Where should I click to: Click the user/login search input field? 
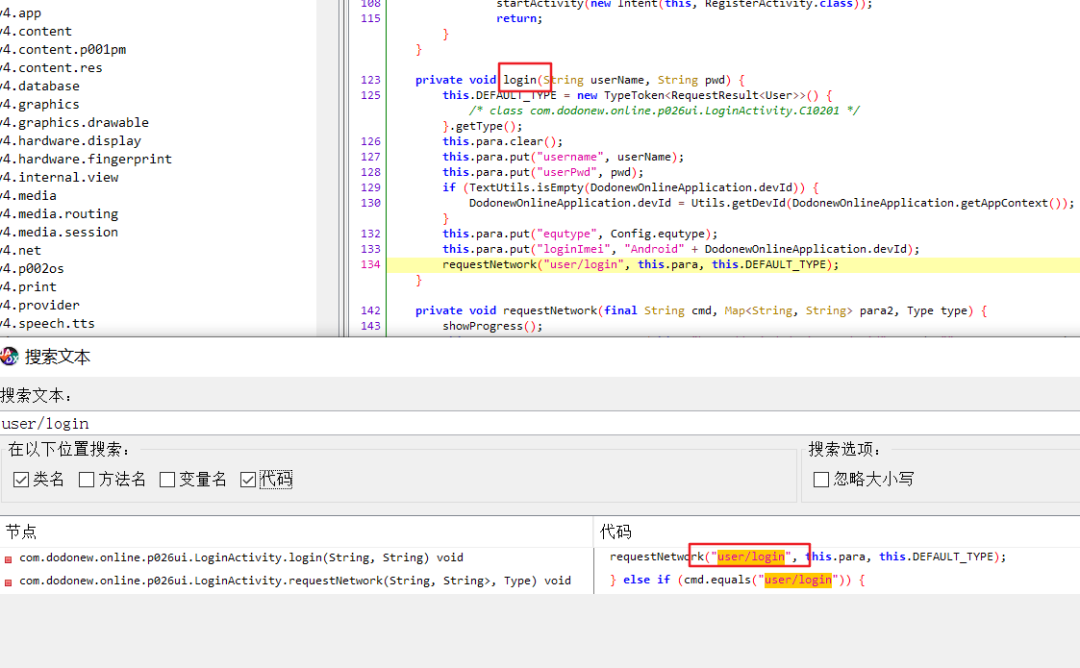tap(200, 423)
